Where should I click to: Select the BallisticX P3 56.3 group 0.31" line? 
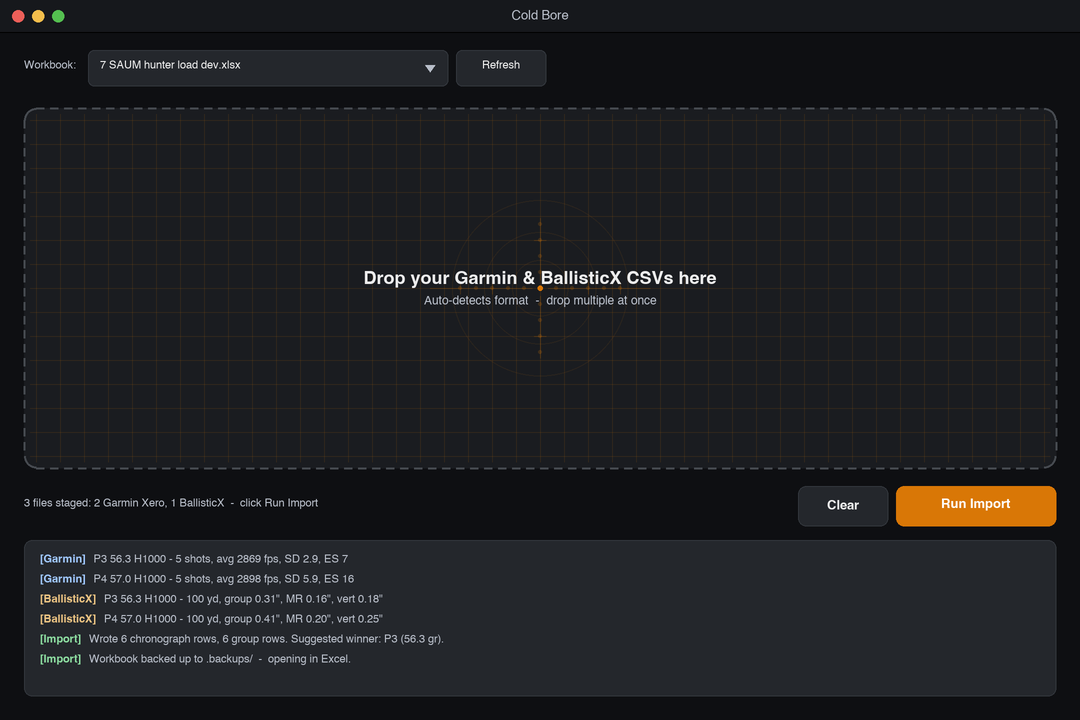211,599
